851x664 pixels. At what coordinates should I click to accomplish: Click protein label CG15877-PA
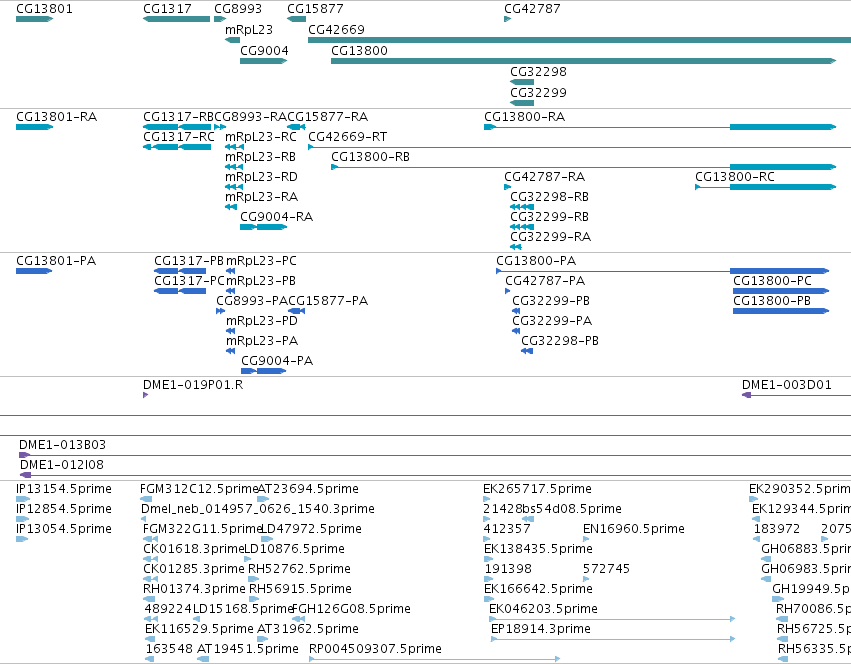[328, 301]
